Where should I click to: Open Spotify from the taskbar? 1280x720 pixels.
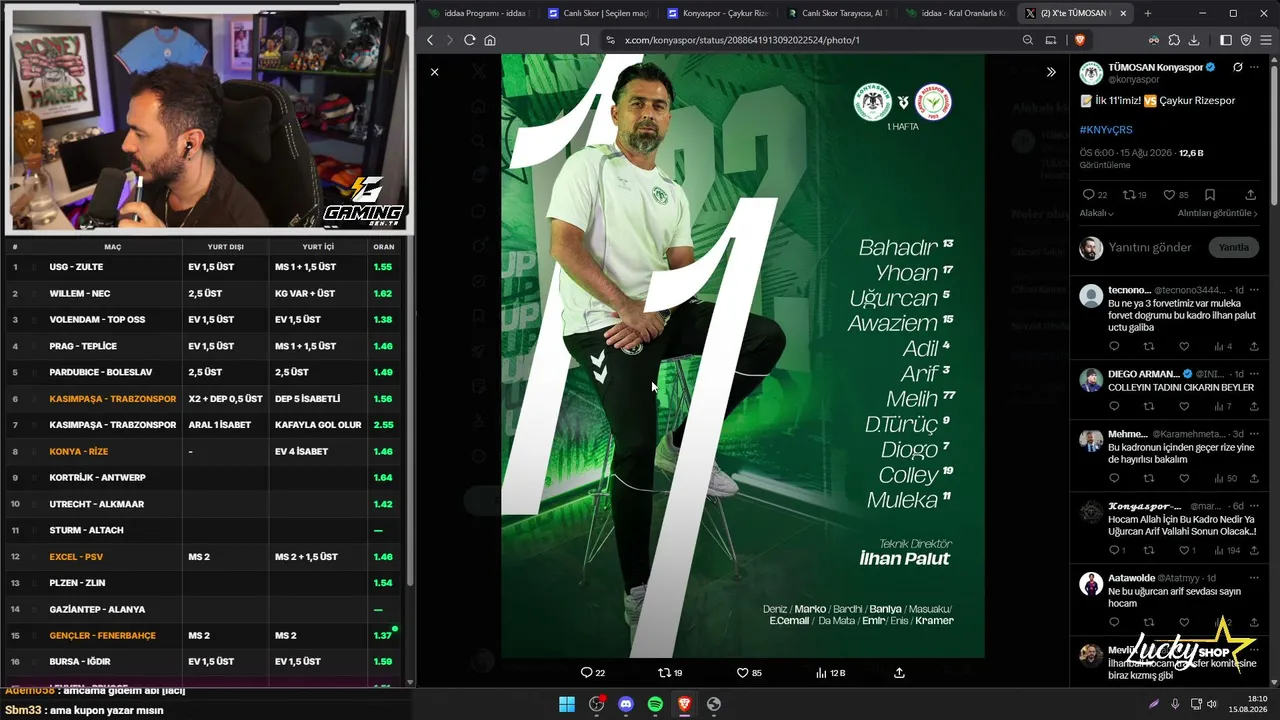pos(655,704)
